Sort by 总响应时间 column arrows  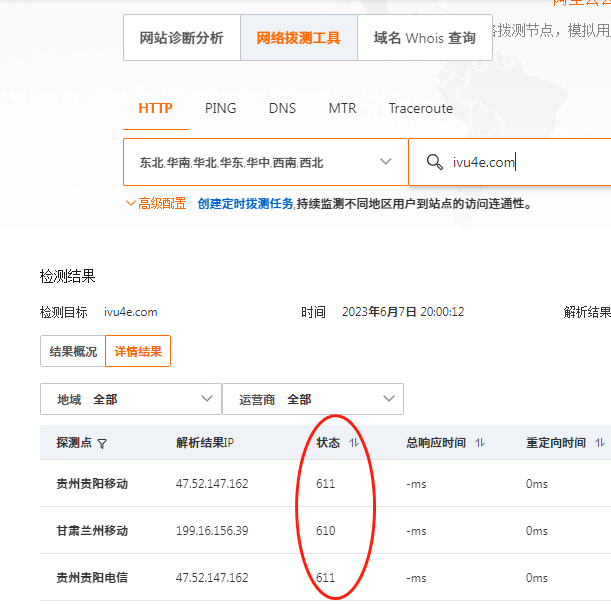click(480, 443)
